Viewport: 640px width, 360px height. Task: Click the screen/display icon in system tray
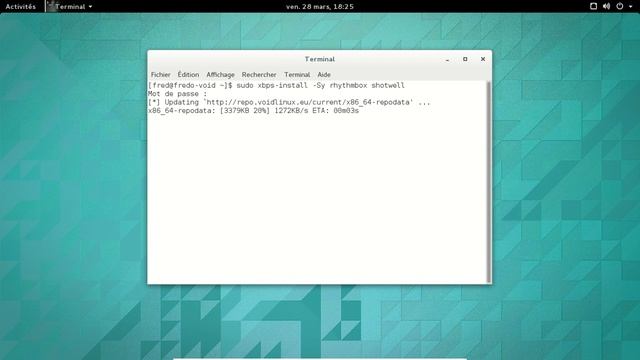click(x=593, y=6)
